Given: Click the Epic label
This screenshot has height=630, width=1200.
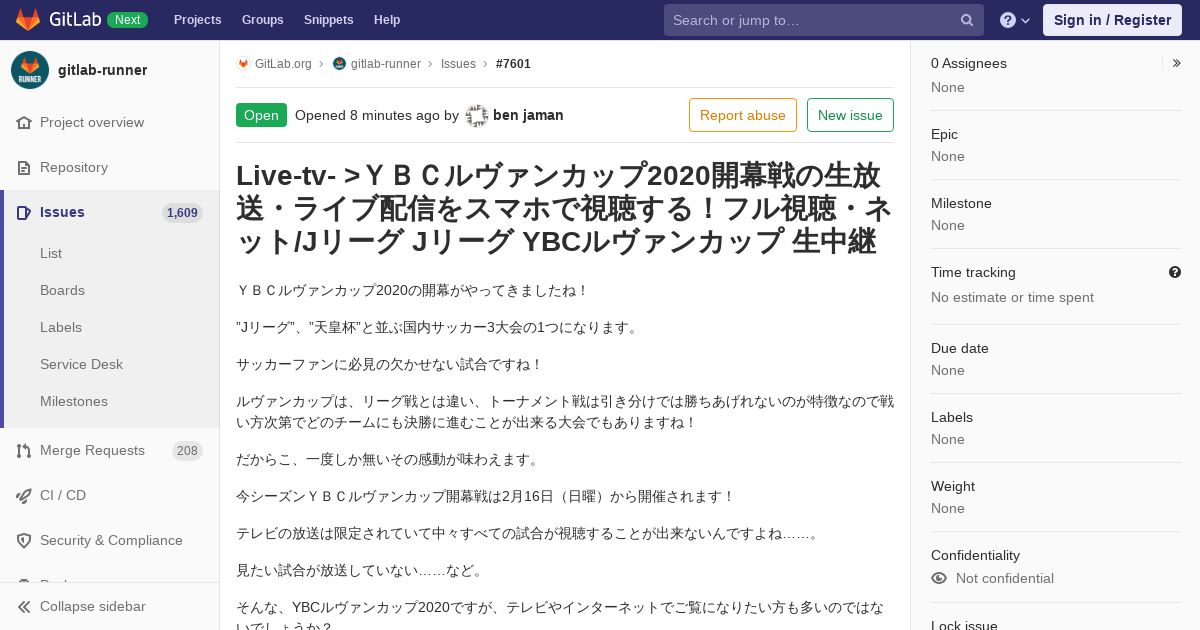Looking at the screenshot, I should pos(944,134).
